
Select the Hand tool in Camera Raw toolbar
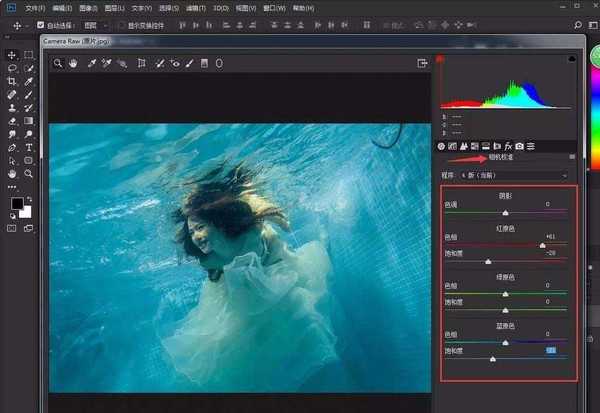74,63
